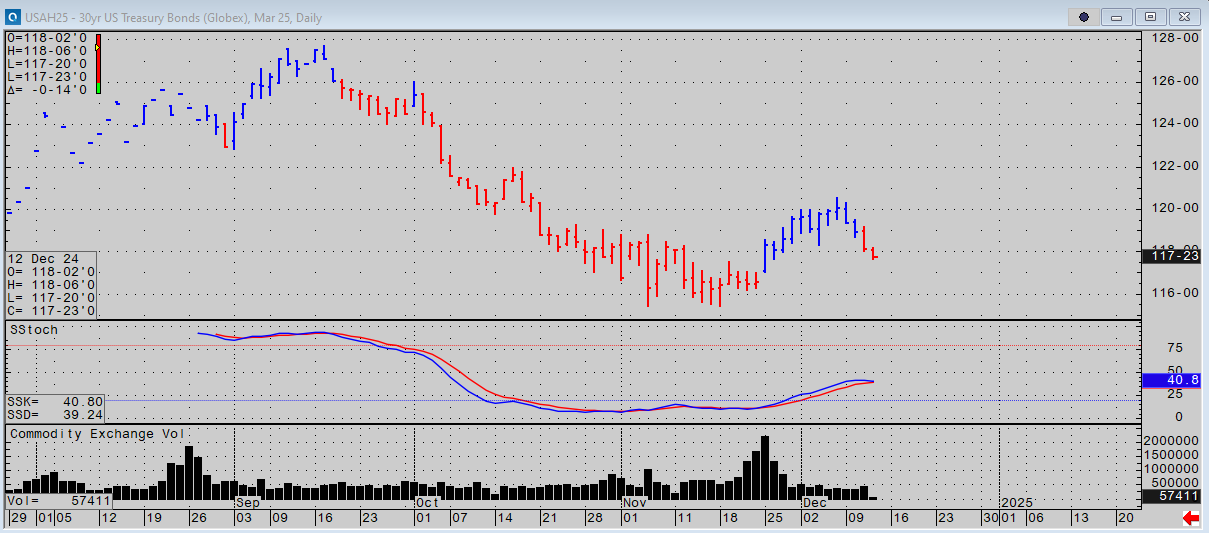Screen dimensions: 1209x533
Task: Close the USAH25 chart window
Action: [x=1185, y=17]
